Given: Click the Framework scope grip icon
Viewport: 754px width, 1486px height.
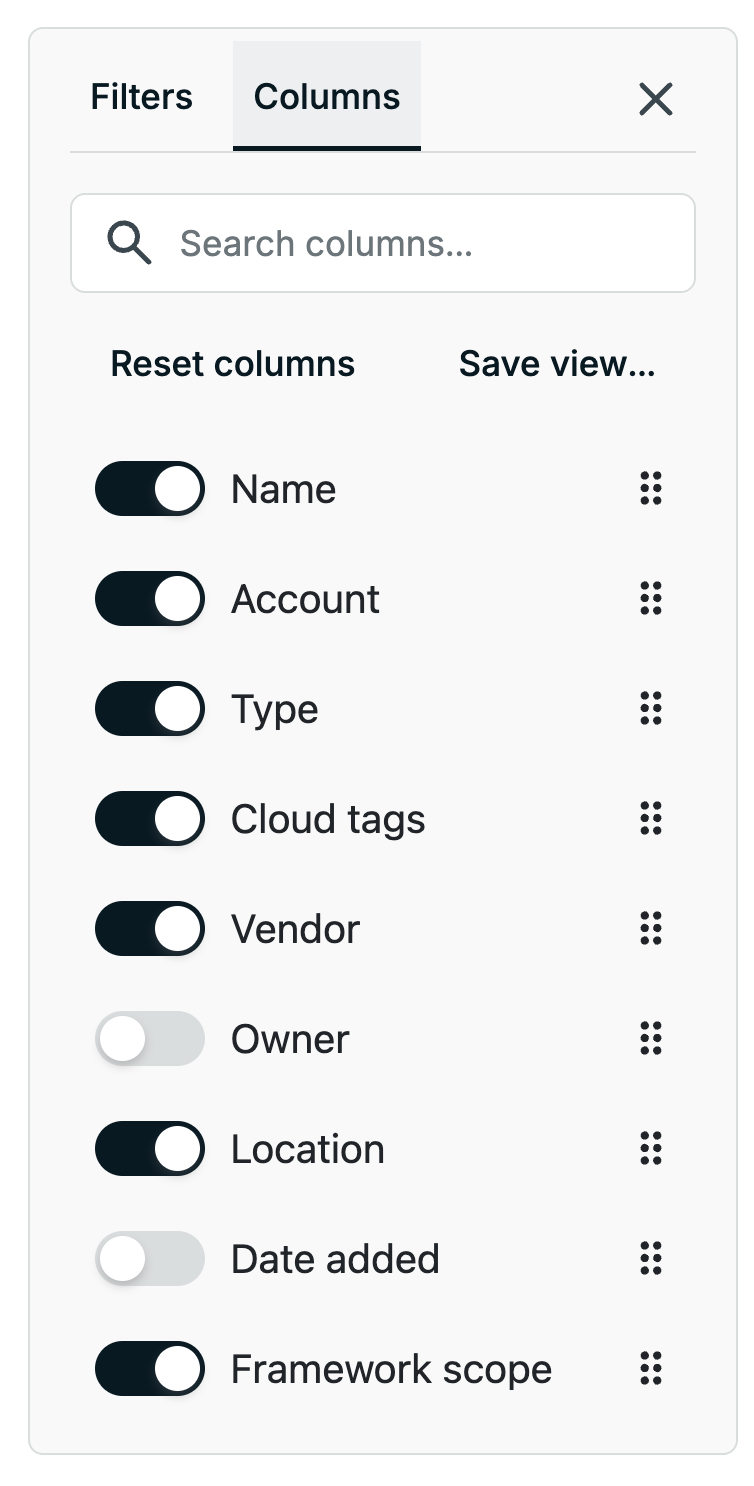Looking at the screenshot, I should click(651, 1369).
